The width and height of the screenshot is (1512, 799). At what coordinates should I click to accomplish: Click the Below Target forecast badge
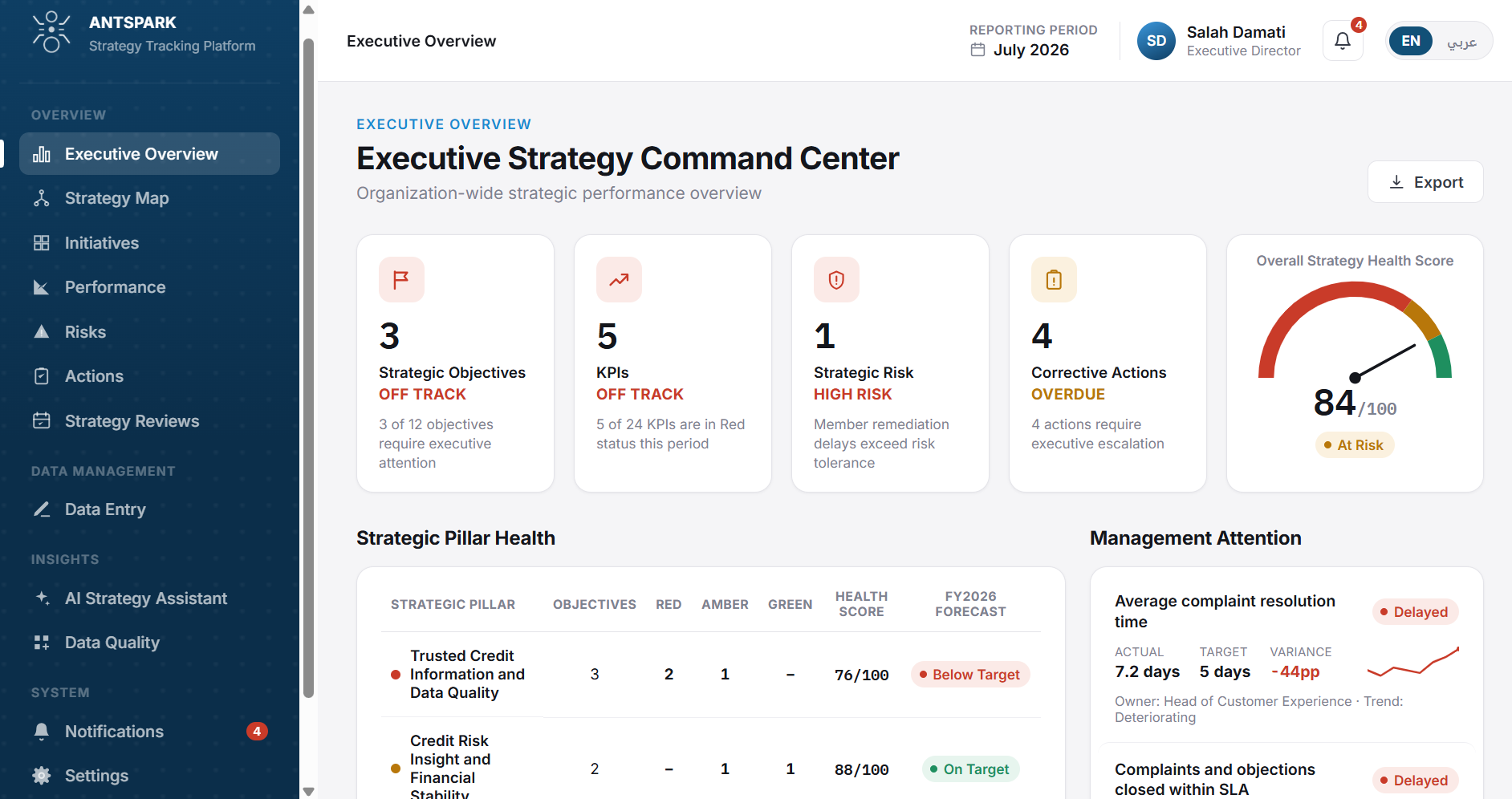click(x=969, y=675)
